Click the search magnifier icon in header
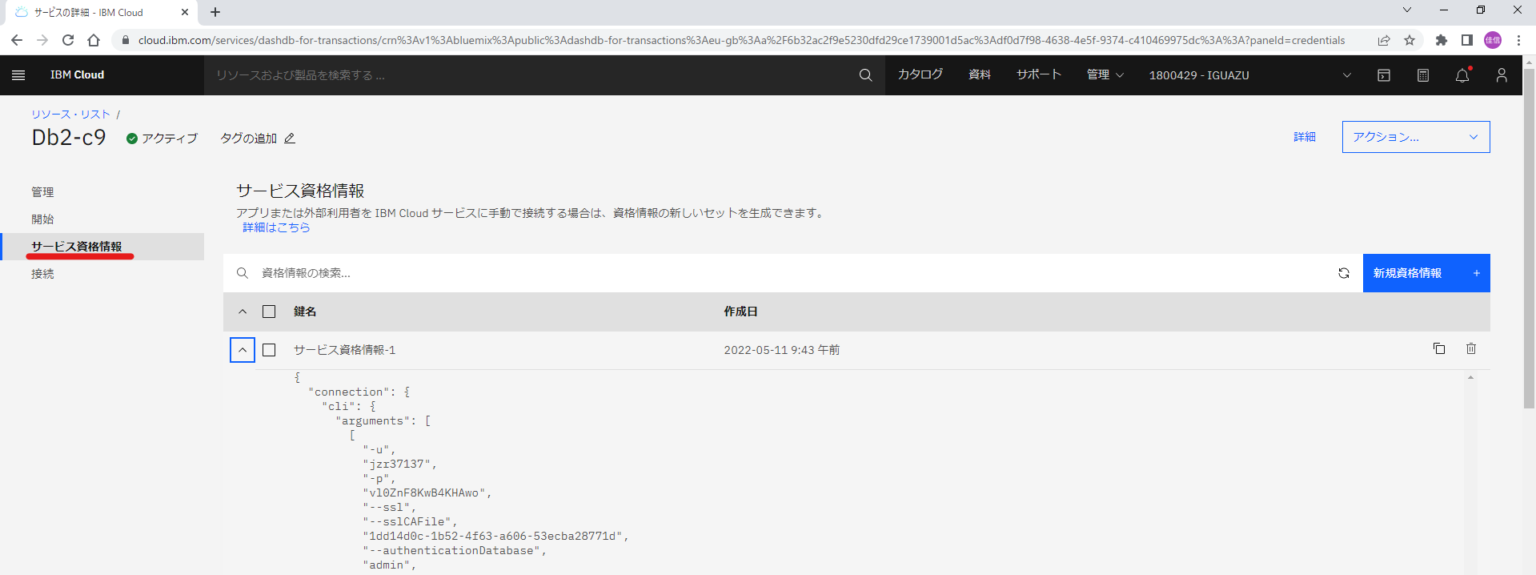 (865, 75)
